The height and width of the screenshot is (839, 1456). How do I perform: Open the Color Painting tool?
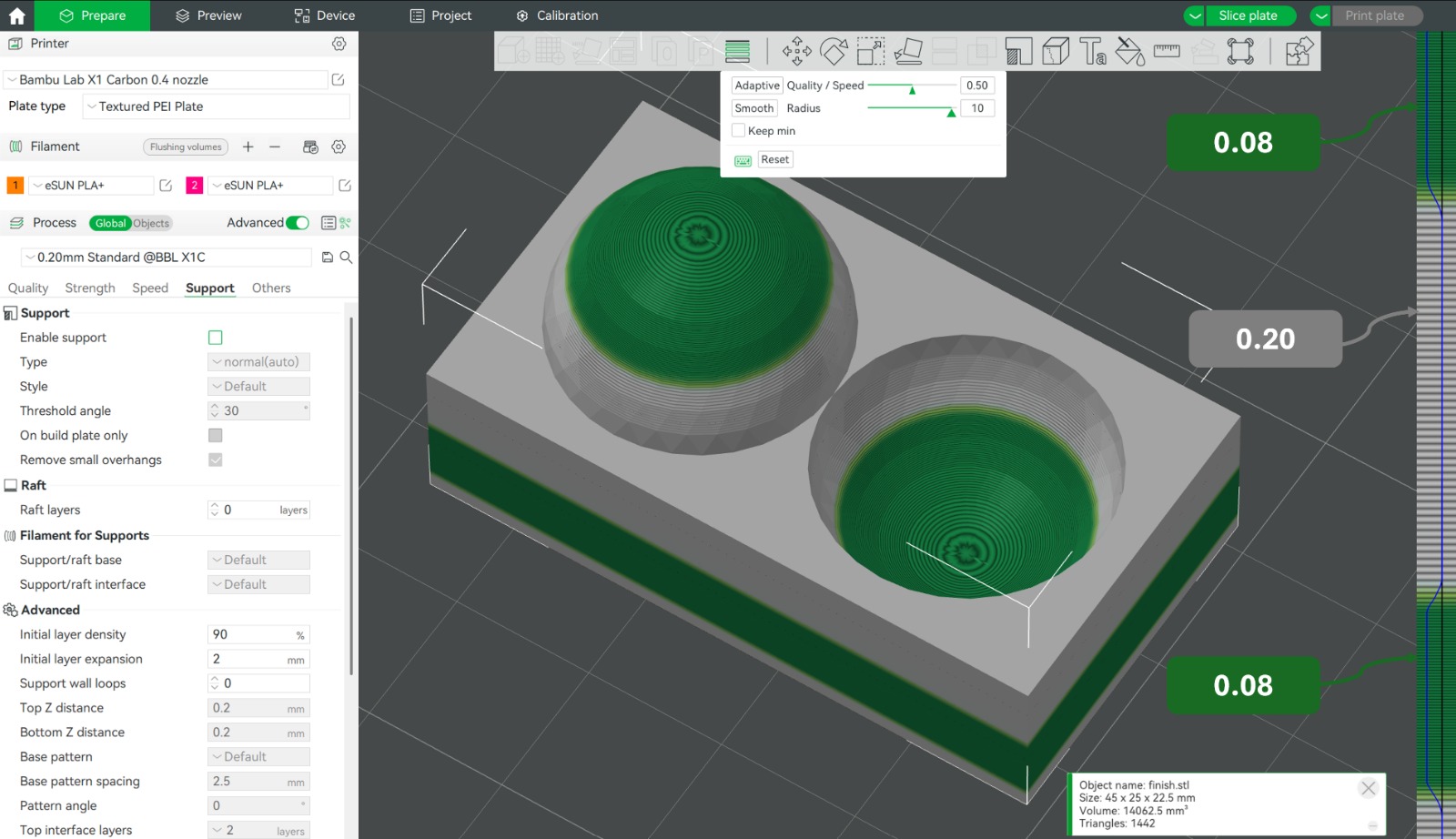click(x=1130, y=52)
